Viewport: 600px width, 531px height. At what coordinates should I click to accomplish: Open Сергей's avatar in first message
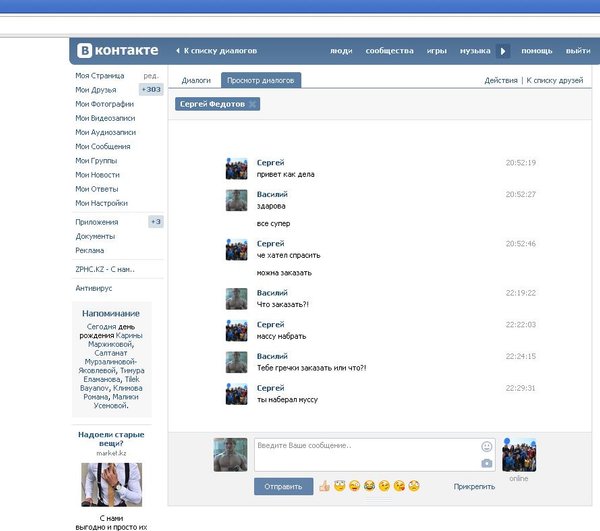point(237,168)
